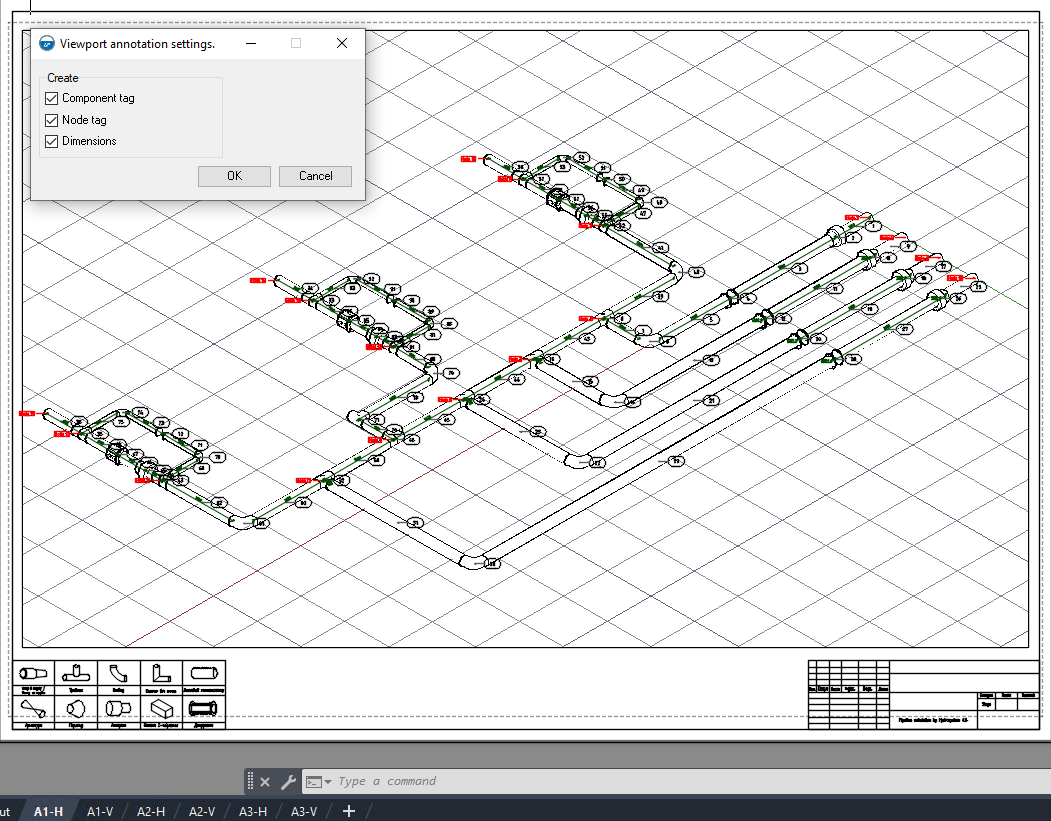Close the command line with X icon
Image resolution: width=1051 pixels, height=821 pixels.
pyautogui.click(x=265, y=782)
